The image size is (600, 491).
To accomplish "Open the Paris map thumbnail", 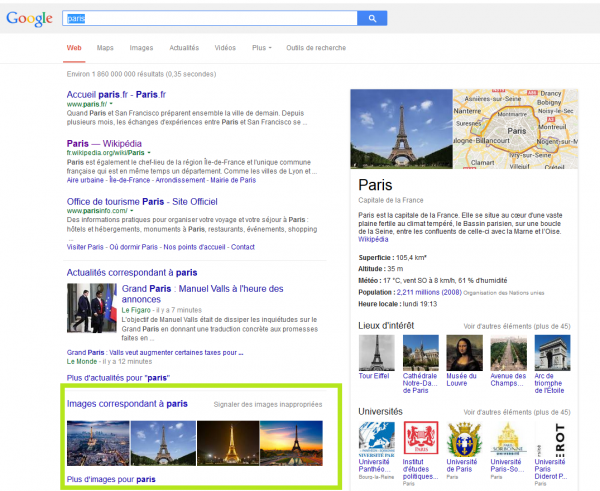I will coord(515,130).
